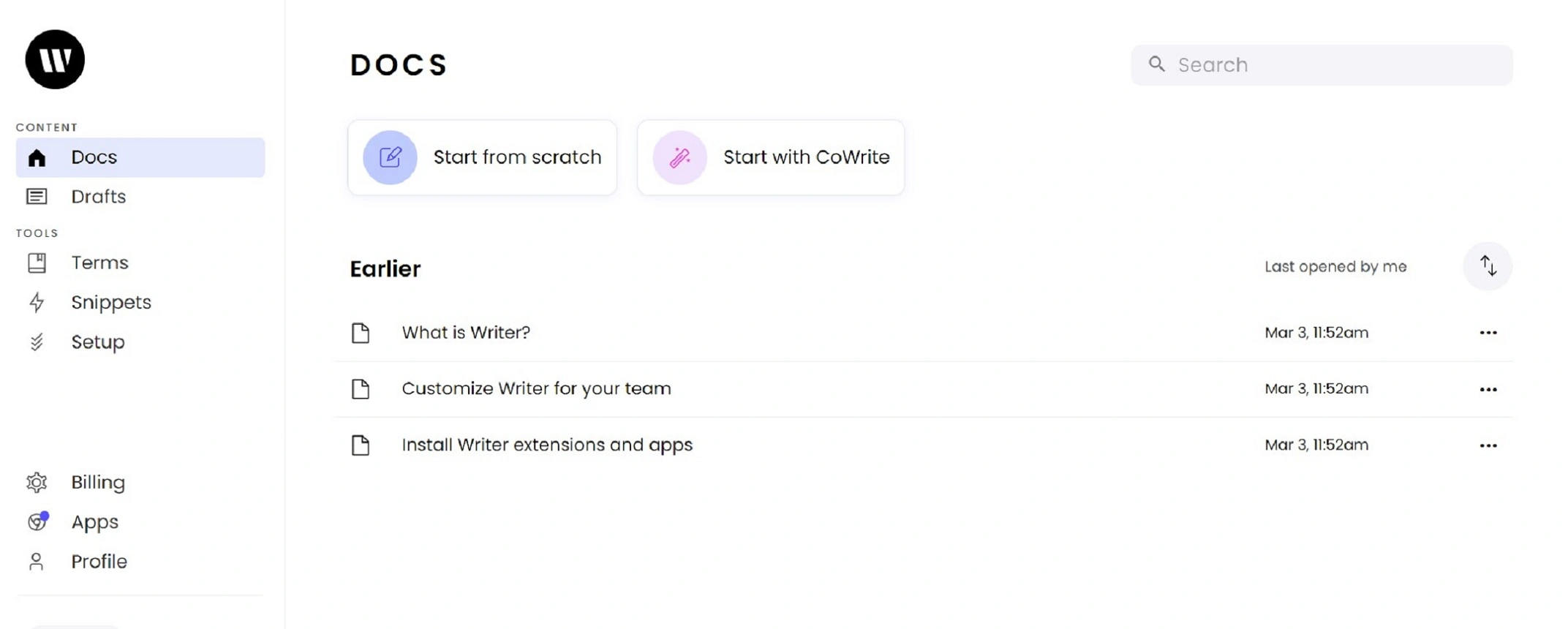This screenshot has width=1568, height=629.
Task: Click the file icon beside Customize Writer for your team
Action: point(361,388)
